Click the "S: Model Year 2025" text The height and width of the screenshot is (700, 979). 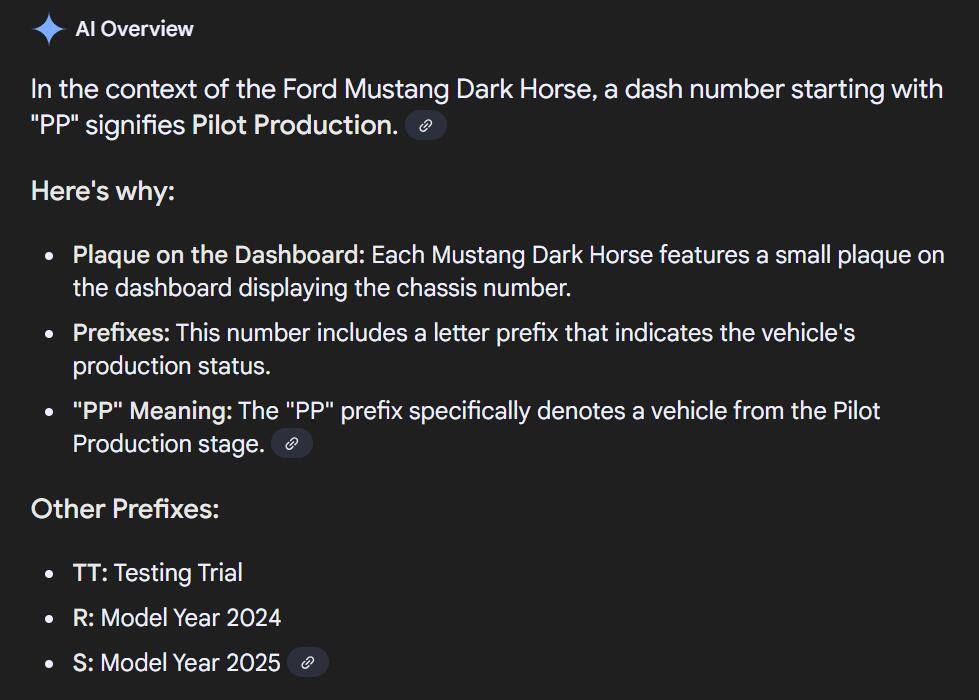pyautogui.click(x=177, y=663)
